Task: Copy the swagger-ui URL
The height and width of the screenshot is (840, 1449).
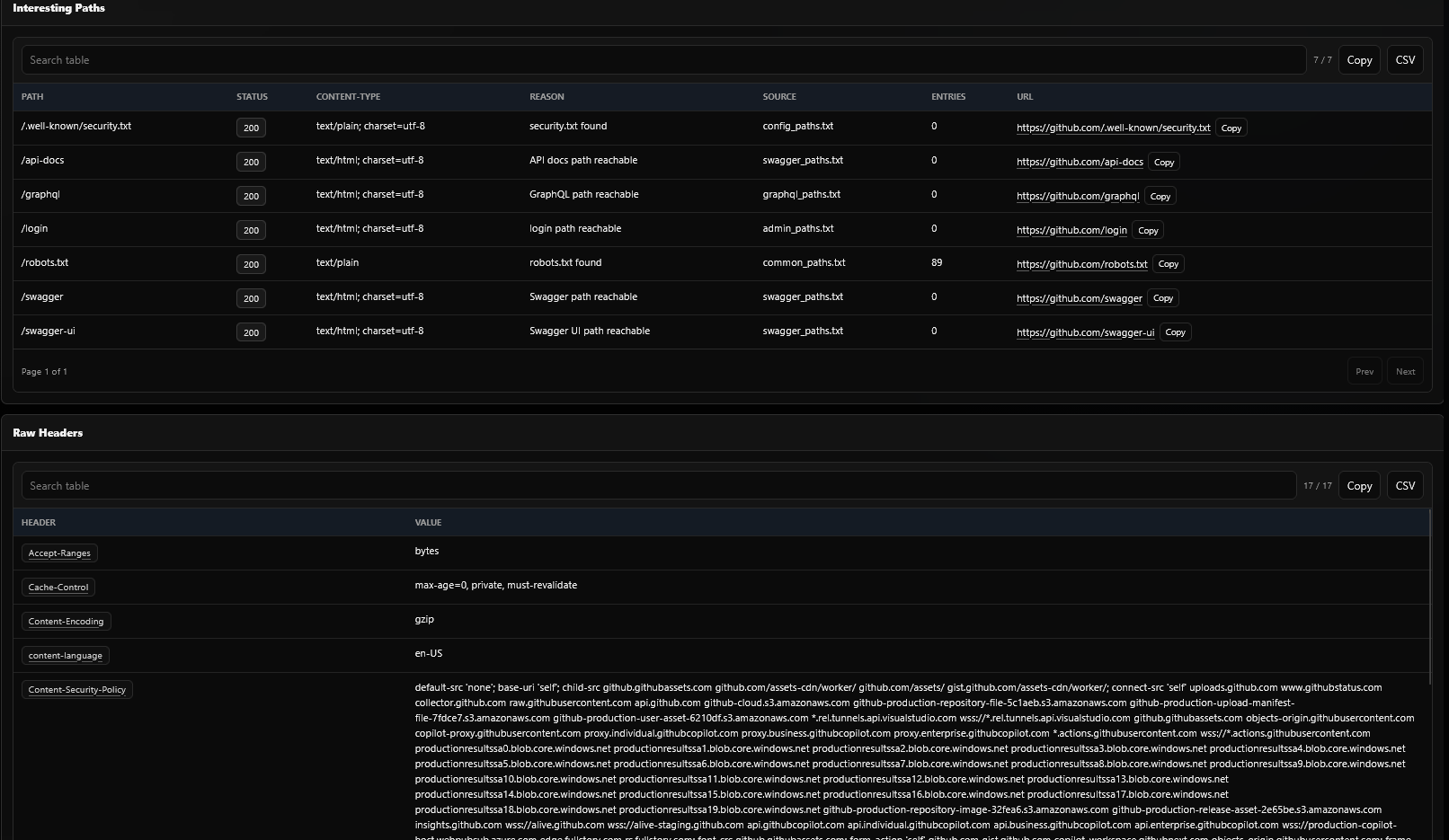Action: (1175, 333)
